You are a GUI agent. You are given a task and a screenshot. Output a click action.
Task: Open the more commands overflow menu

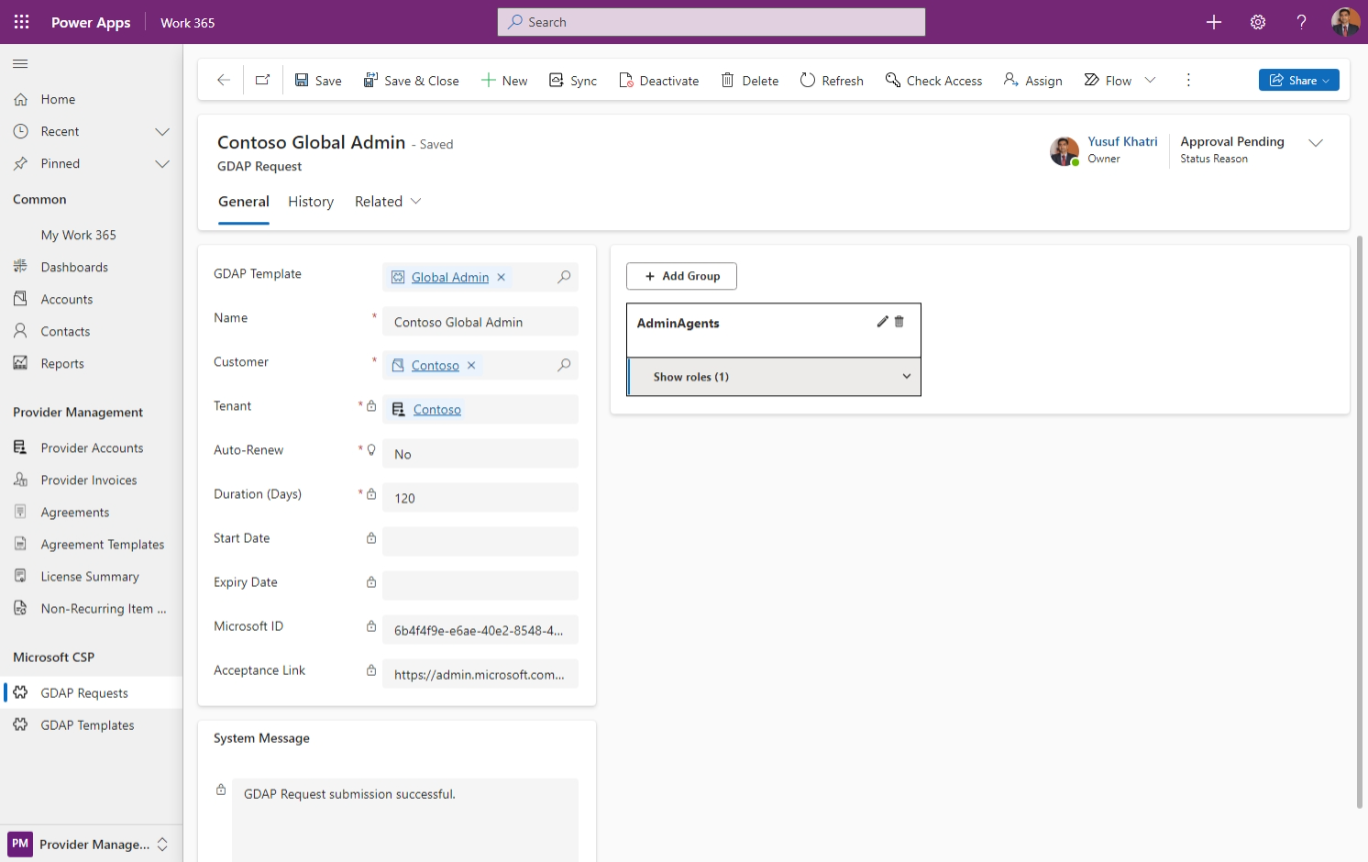coord(1188,80)
